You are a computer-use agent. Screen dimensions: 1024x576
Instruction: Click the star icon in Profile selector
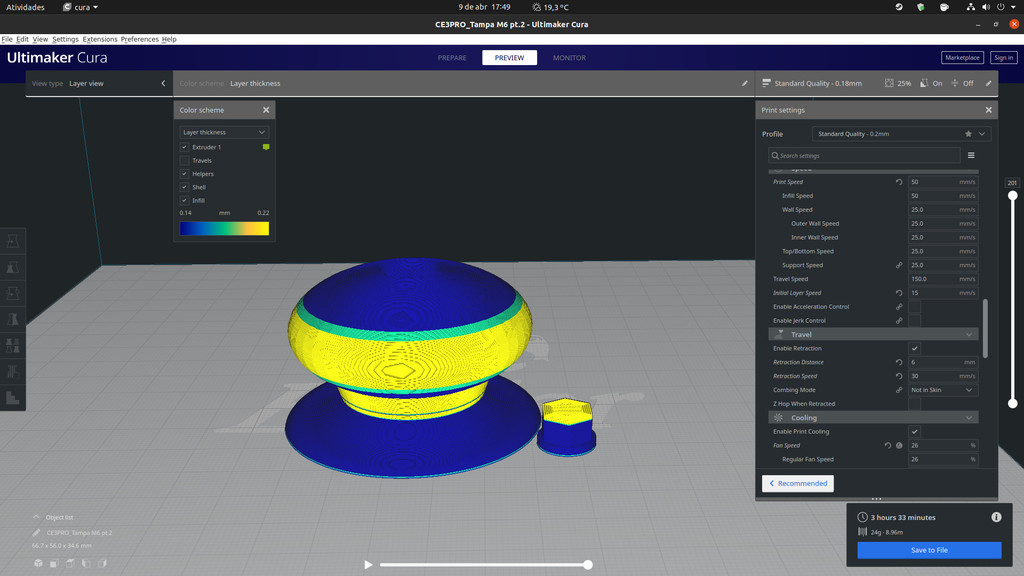point(968,134)
